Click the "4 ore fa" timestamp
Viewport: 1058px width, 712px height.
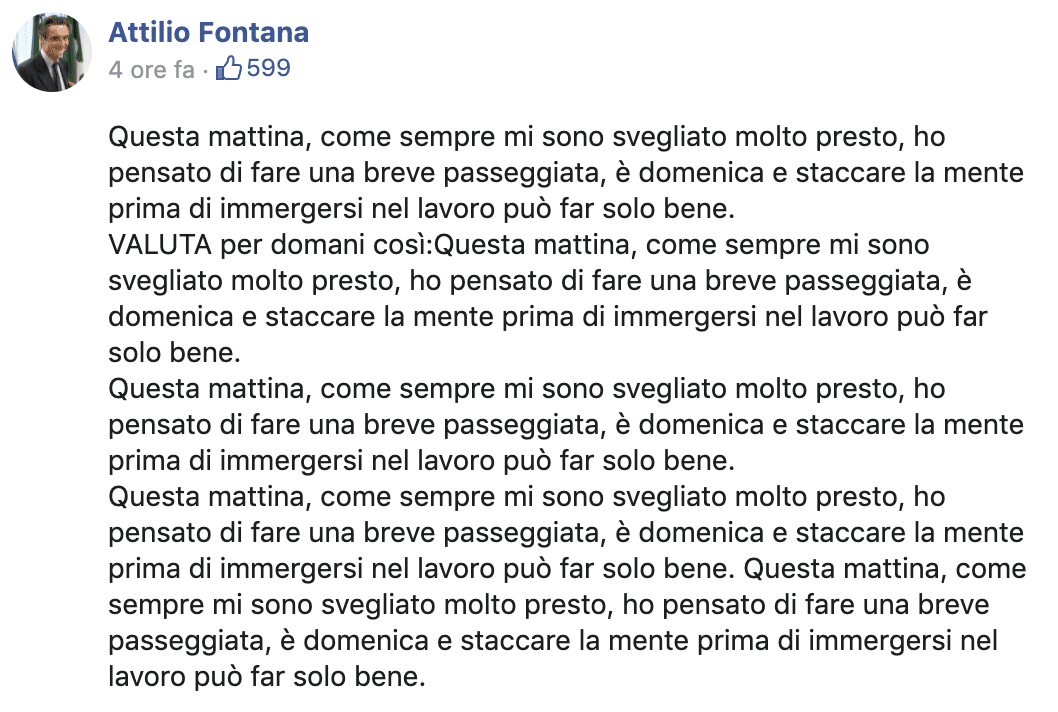tap(151, 71)
